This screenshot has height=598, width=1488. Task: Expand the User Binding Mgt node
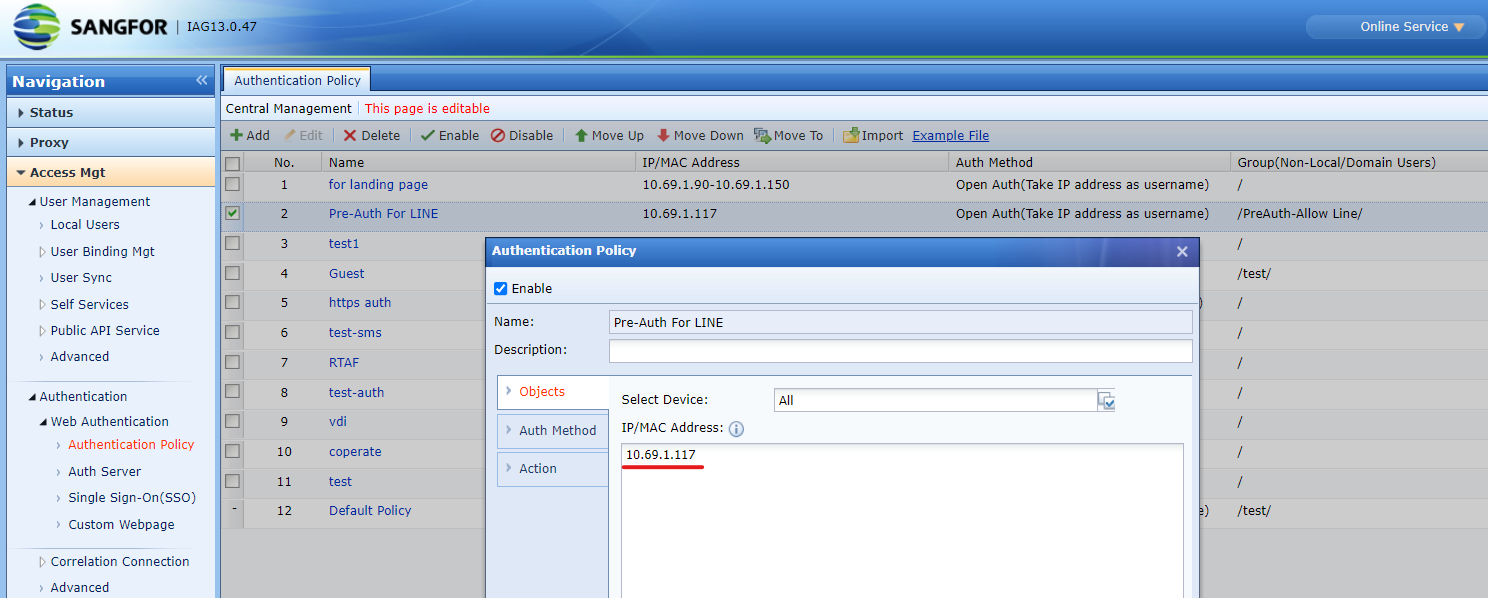coord(42,252)
